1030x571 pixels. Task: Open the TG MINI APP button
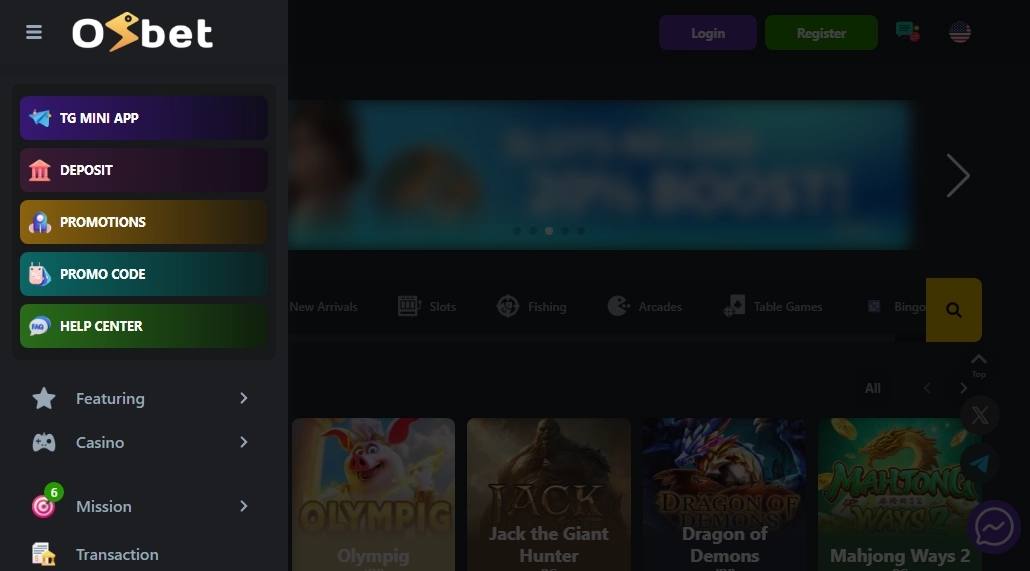[x=144, y=118]
